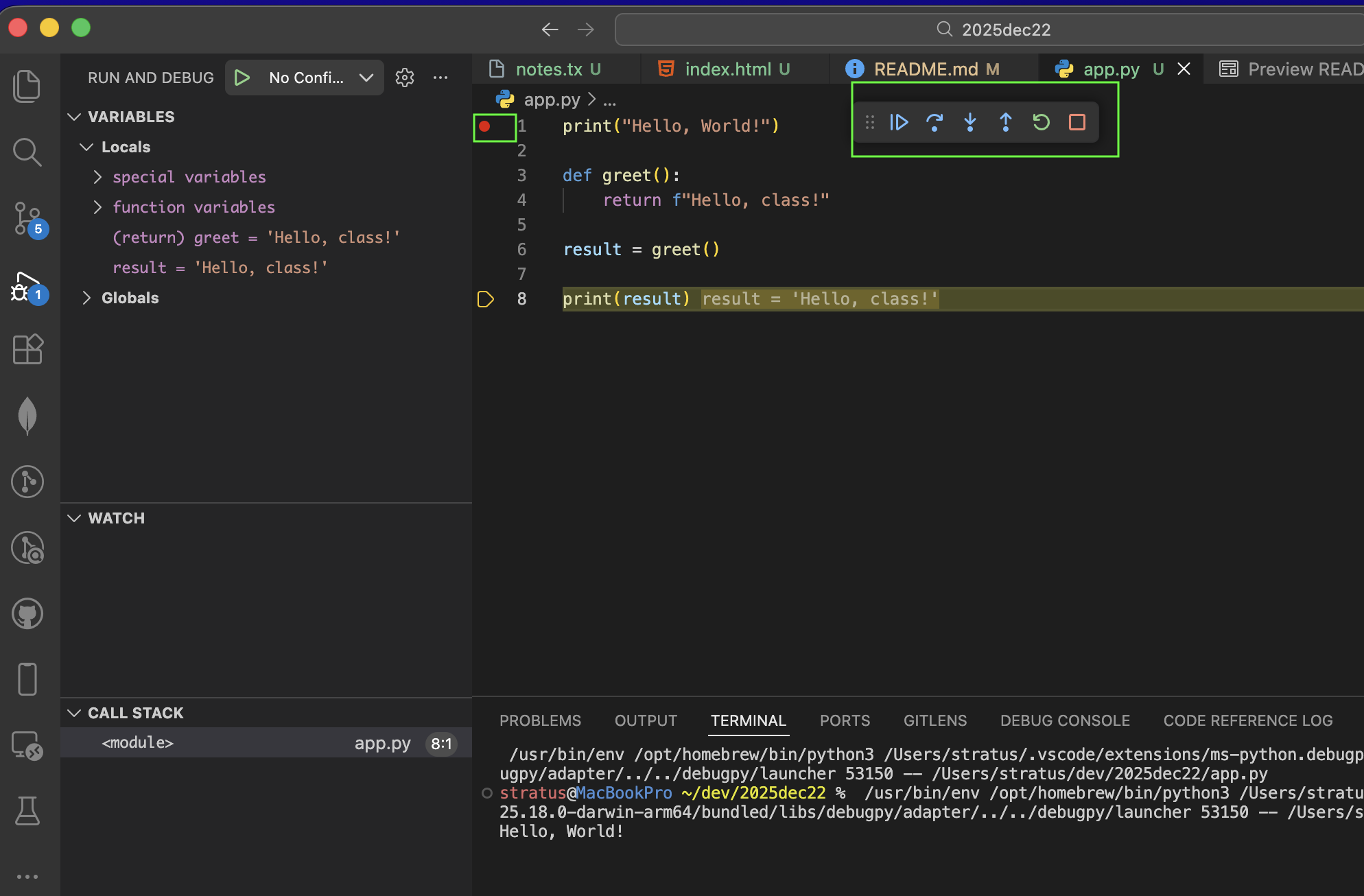Viewport: 1364px width, 896px height.
Task: Open the mobile device icon in activity bar
Action: click(x=27, y=679)
